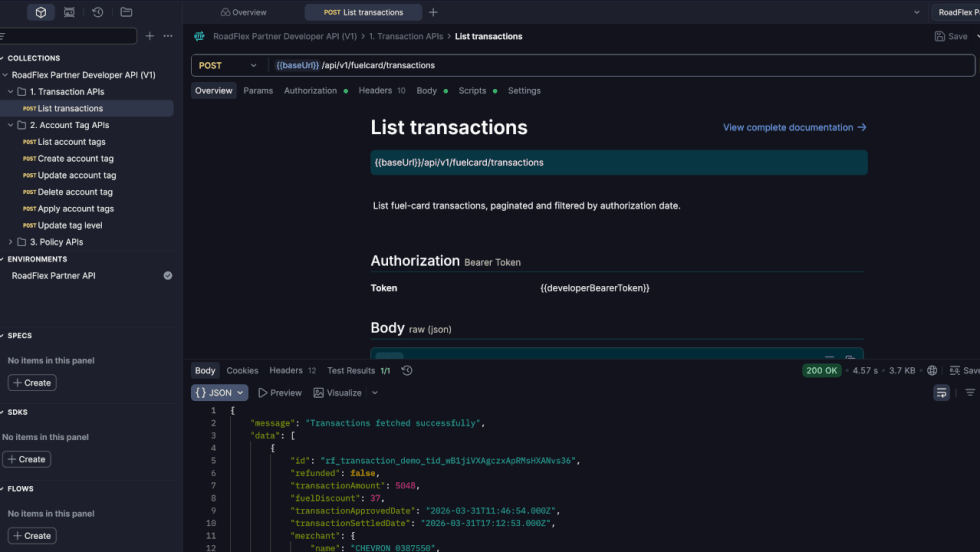Open the Apply account tags request
Viewport: 980px width, 552px height.
pos(76,209)
